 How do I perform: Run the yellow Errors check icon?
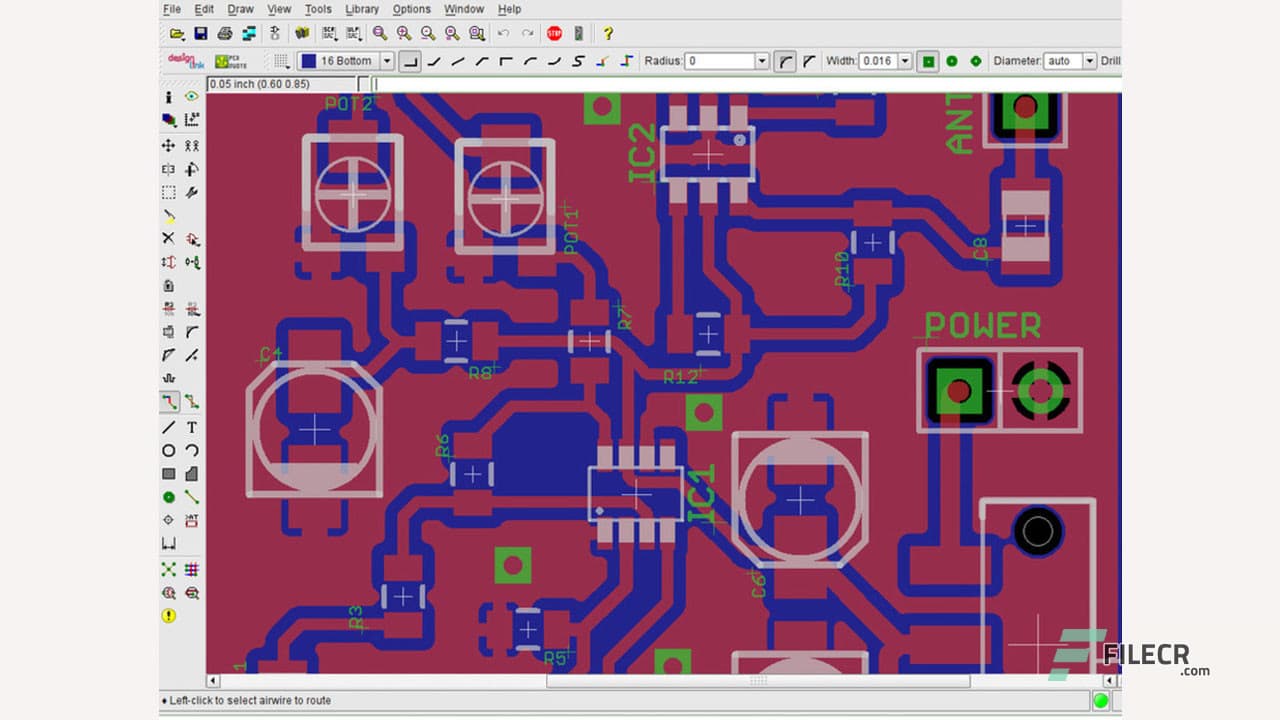169,615
